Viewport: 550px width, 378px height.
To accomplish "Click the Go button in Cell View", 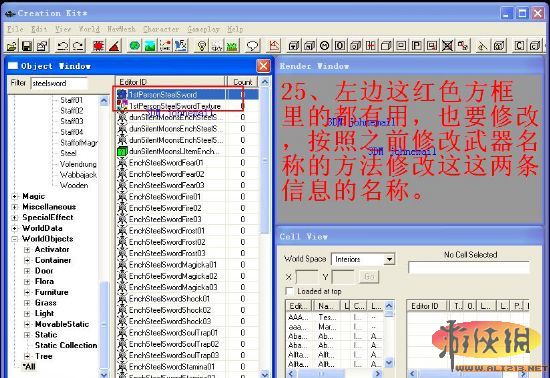I will click(x=369, y=277).
